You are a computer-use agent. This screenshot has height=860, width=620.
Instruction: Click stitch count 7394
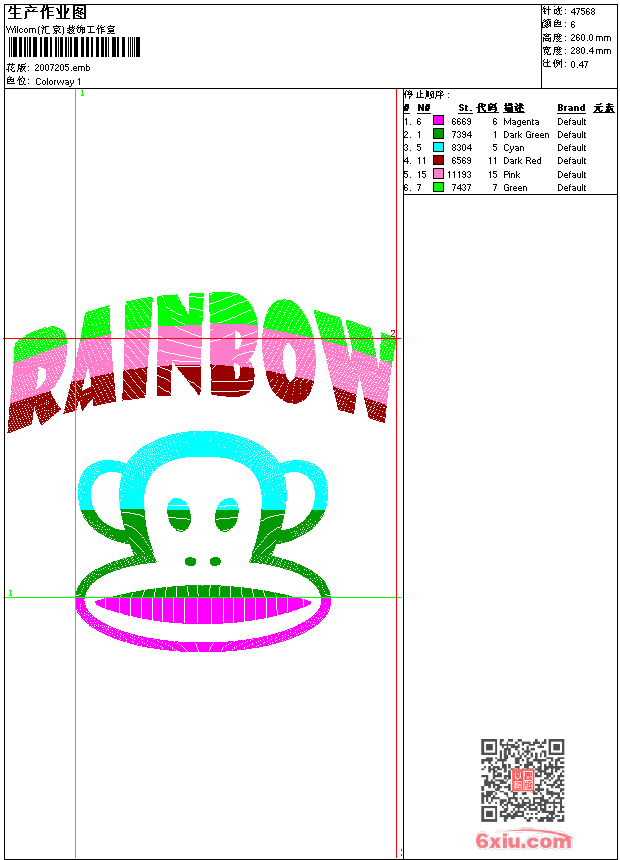[461, 135]
